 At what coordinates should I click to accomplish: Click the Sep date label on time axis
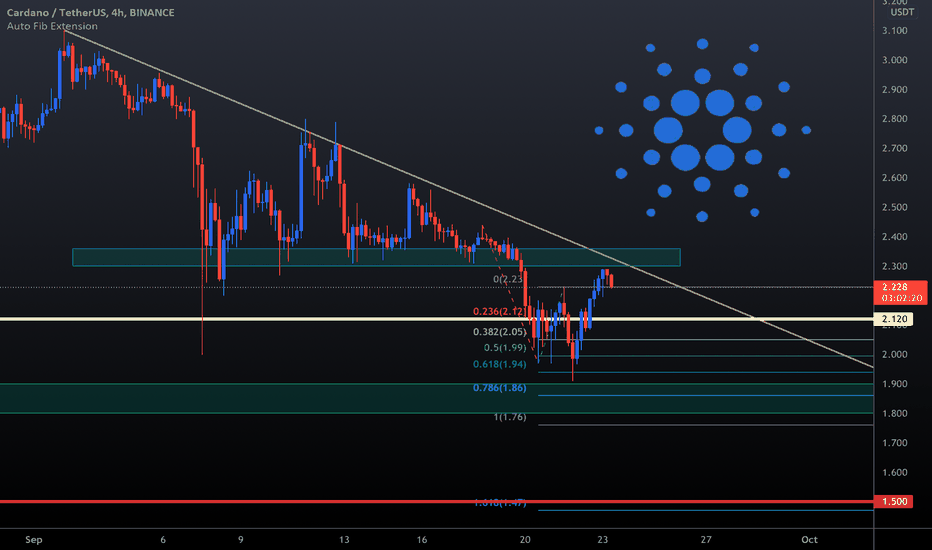pos(34,540)
